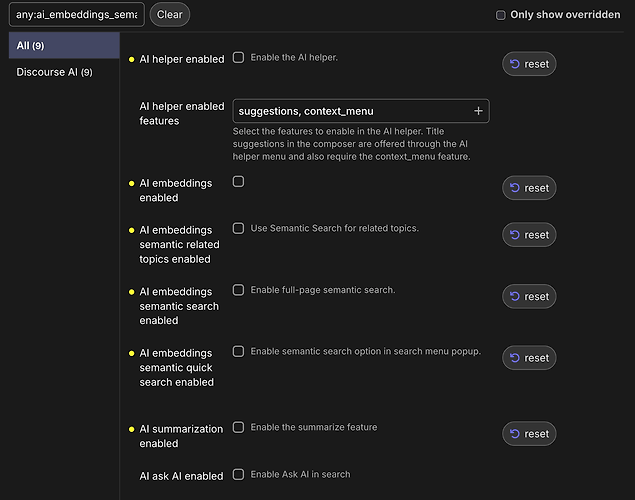Click the plus icon in features box
This screenshot has height=500, width=635.
478,111
